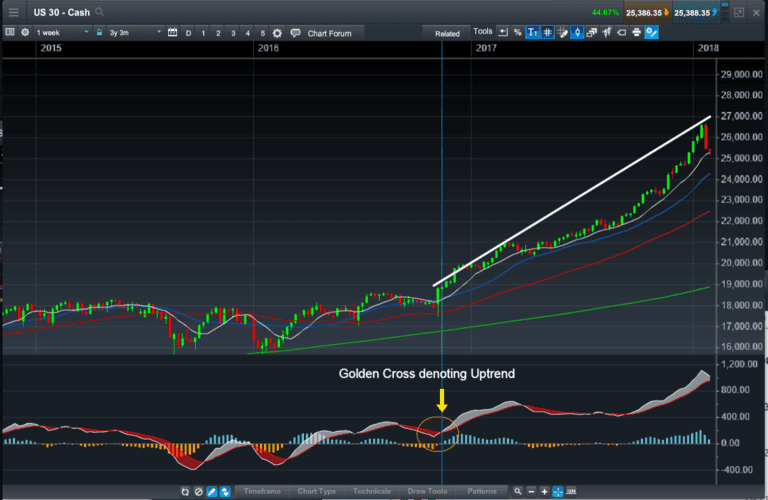
Task: Click the refresh icon in bottom toolbar
Action: (186, 492)
